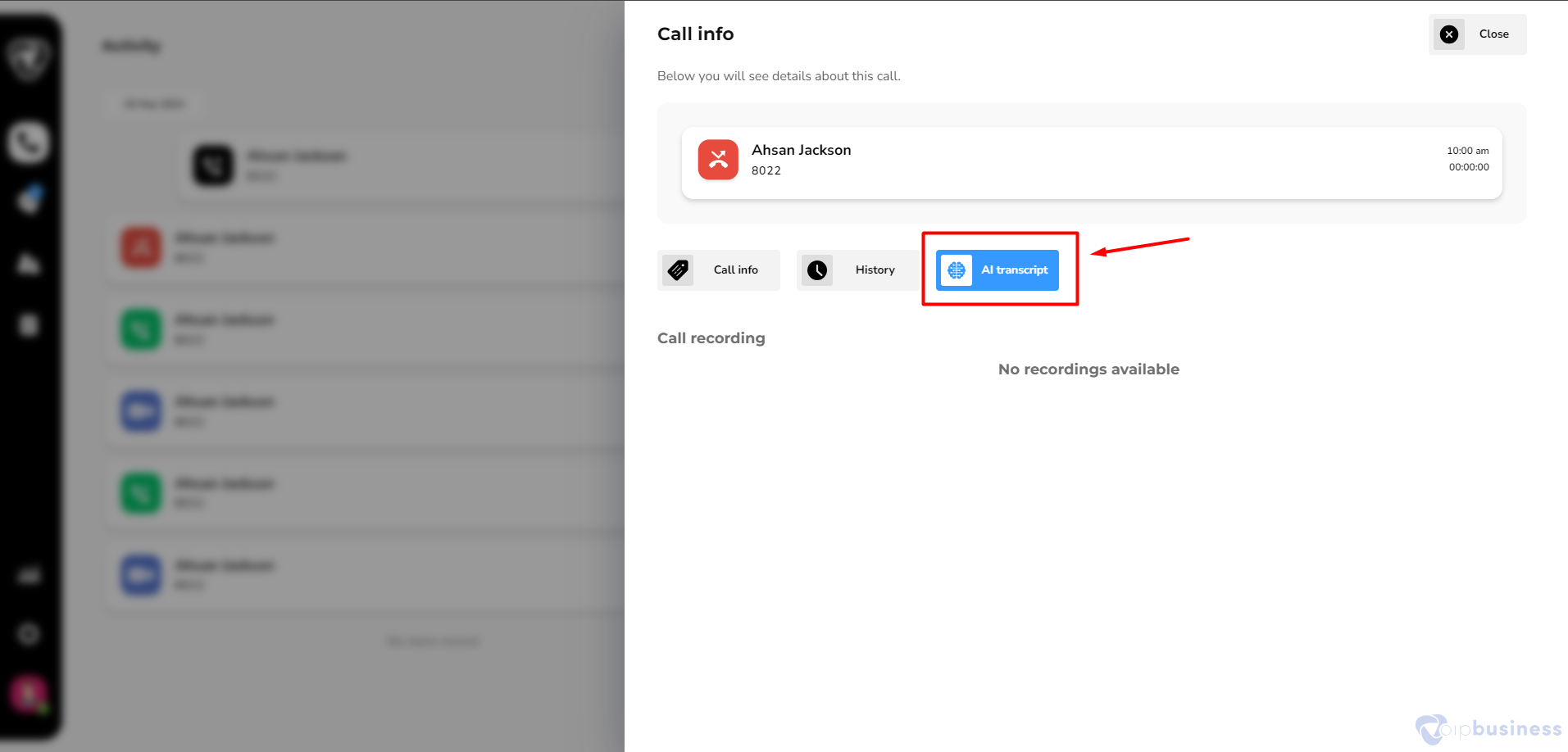This screenshot has height=752, width=1568.
Task: Open the phone icon in the sidebar
Action: point(29,143)
